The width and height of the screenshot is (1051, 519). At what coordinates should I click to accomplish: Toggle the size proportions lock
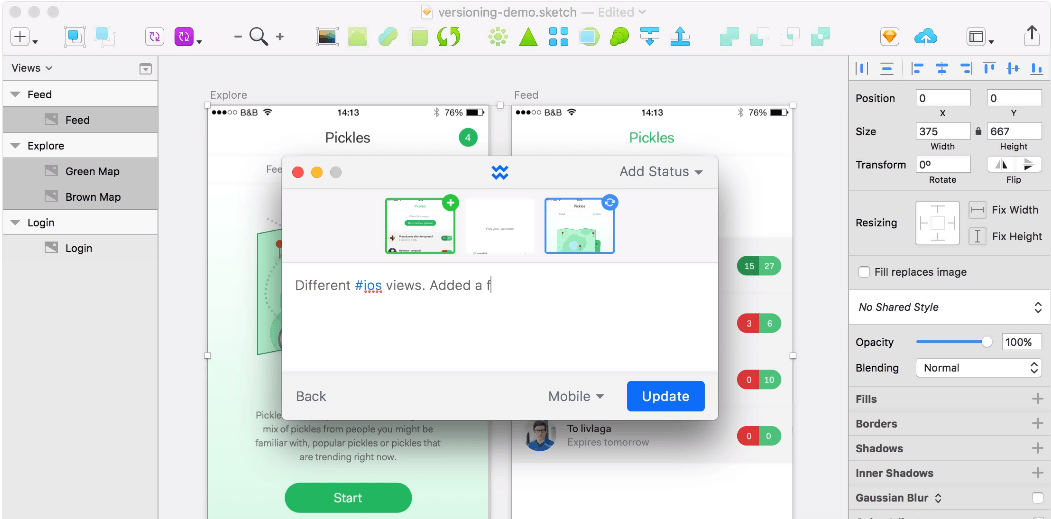pyautogui.click(x=979, y=131)
